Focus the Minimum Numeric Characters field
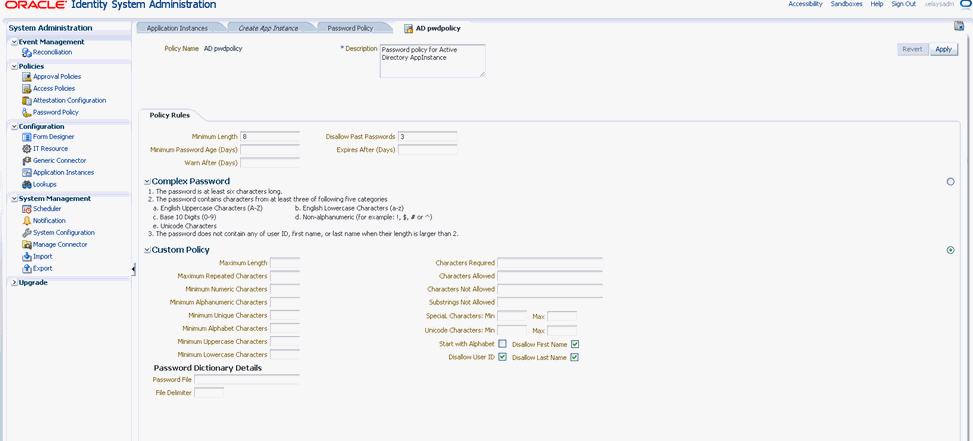973x441 pixels. click(285, 289)
